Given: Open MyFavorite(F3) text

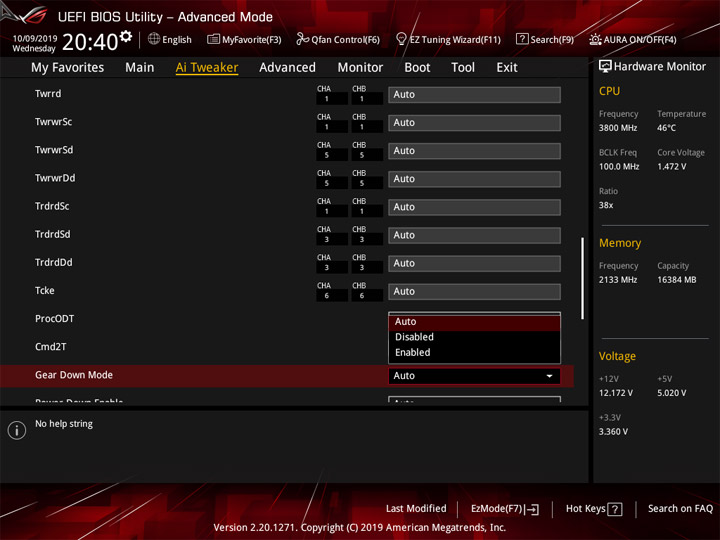Looking at the screenshot, I should [252, 39].
